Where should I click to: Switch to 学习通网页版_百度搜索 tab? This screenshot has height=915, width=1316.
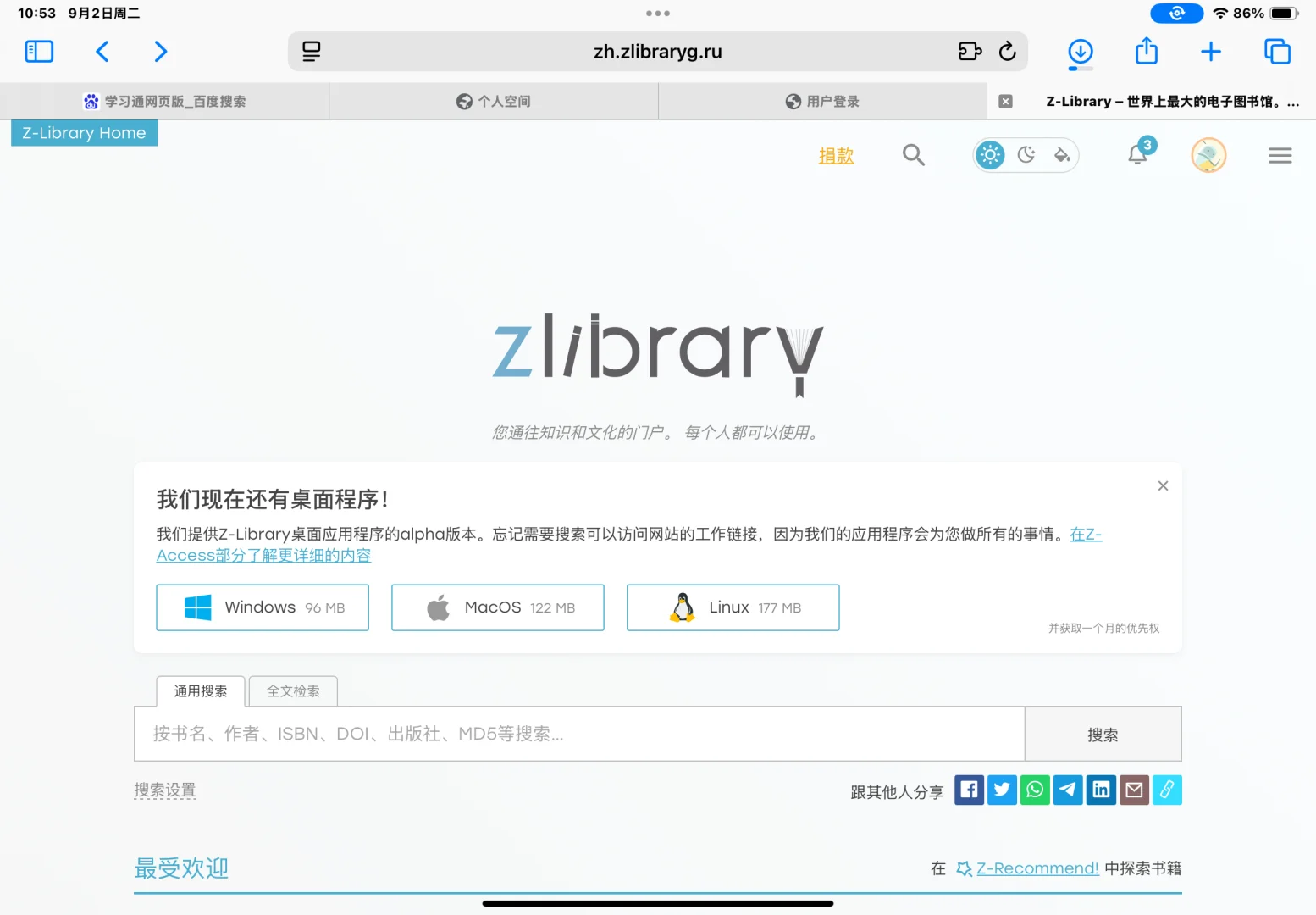click(164, 102)
